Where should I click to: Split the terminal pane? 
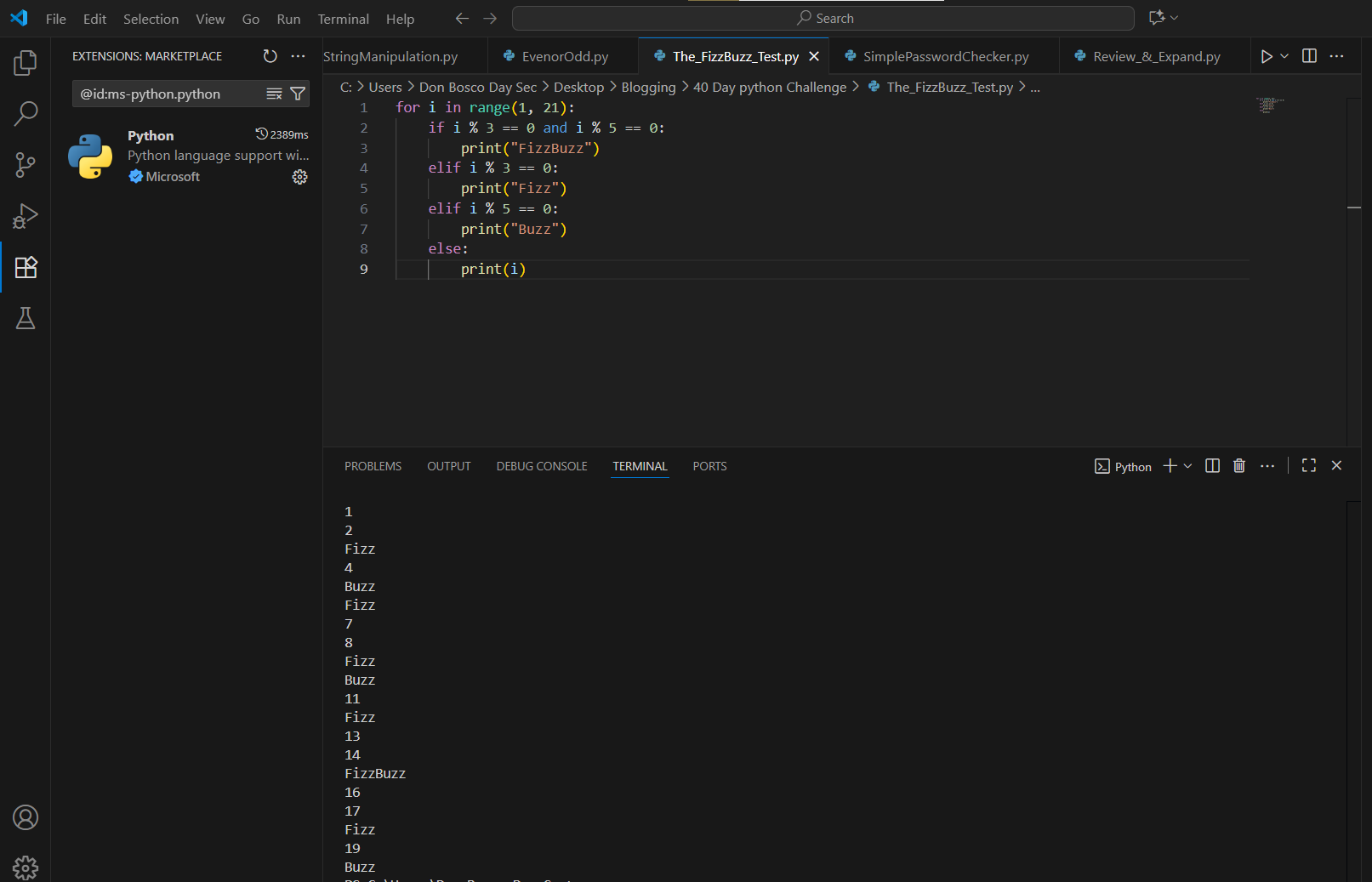tap(1213, 466)
